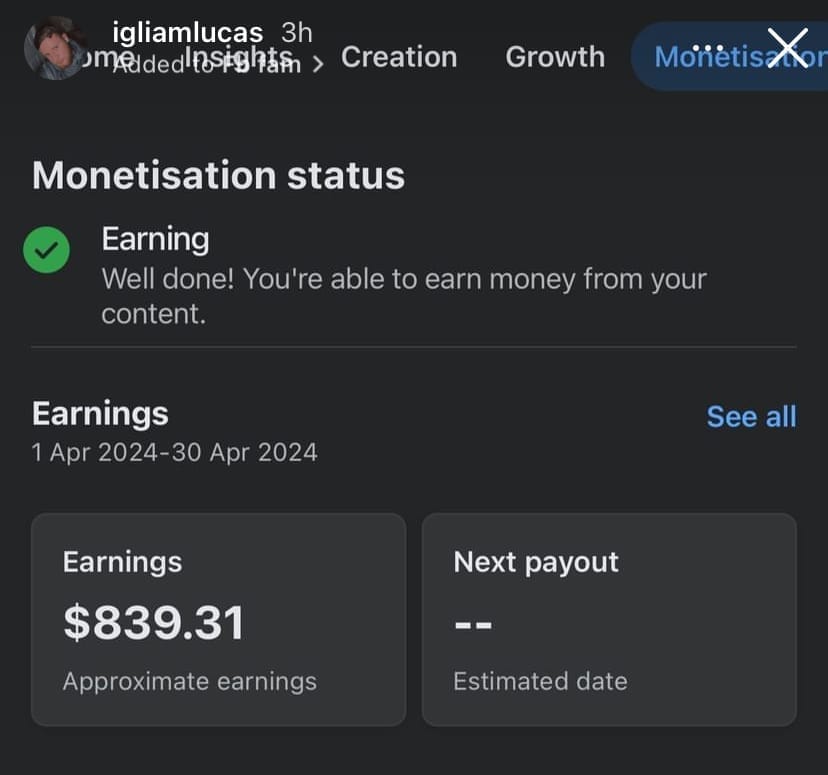Screen dimensions: 828x775
Task: Click the $839.31 earnings amount
Action: pos(153,623)
